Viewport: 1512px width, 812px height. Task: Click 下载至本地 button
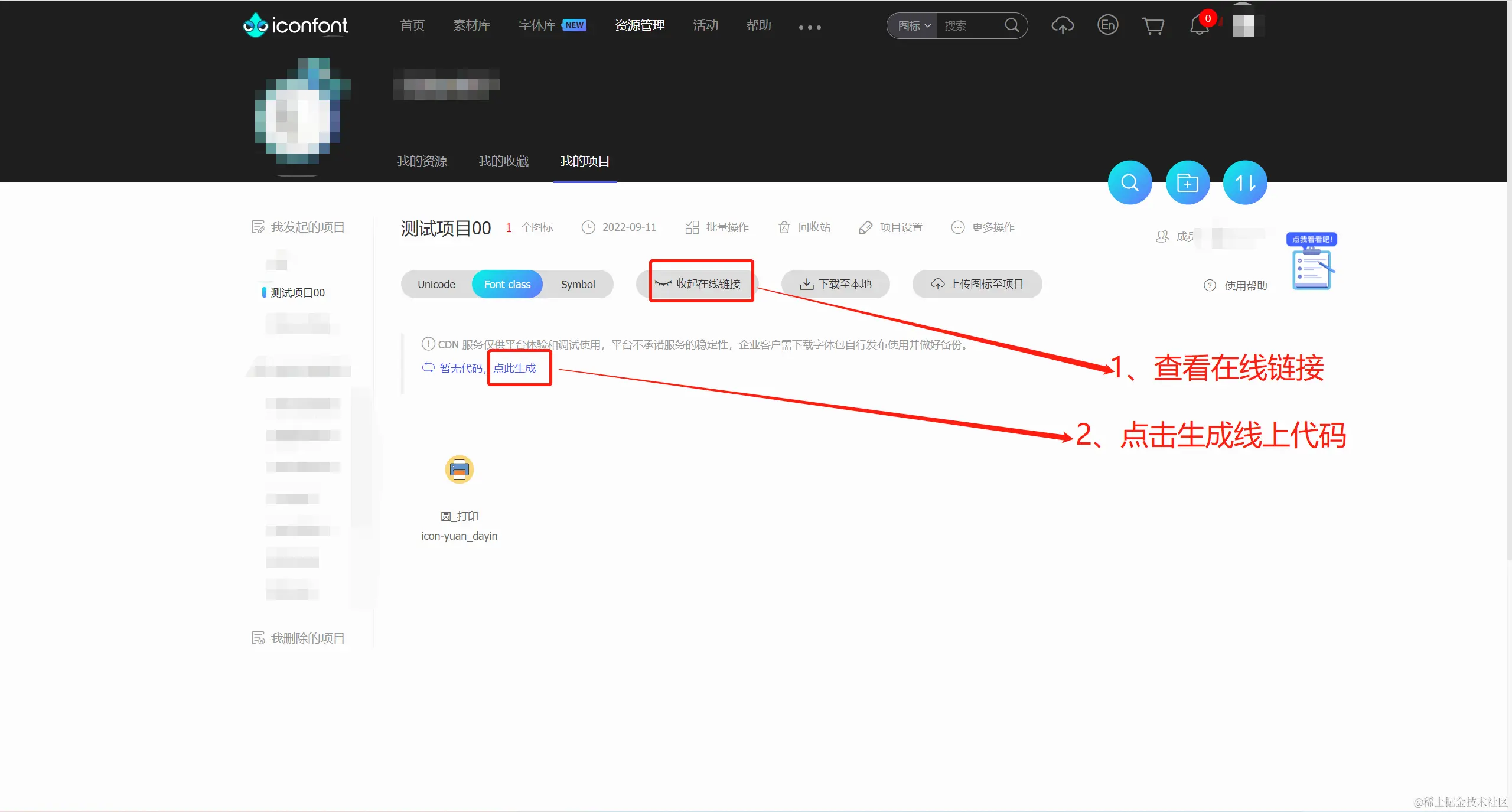(835, 284)
